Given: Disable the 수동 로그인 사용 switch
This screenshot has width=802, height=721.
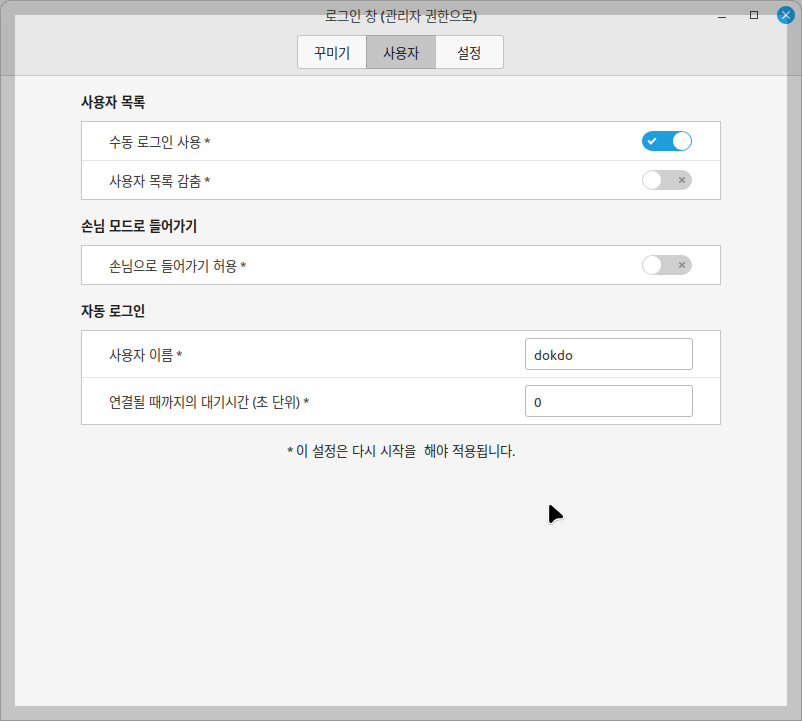Looking at the screenshot, I should point(666,141).
